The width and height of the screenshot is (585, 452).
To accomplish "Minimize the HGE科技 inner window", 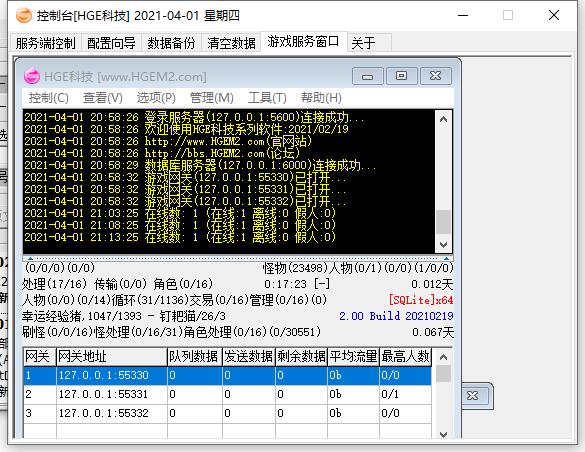I will coord(367,76).
